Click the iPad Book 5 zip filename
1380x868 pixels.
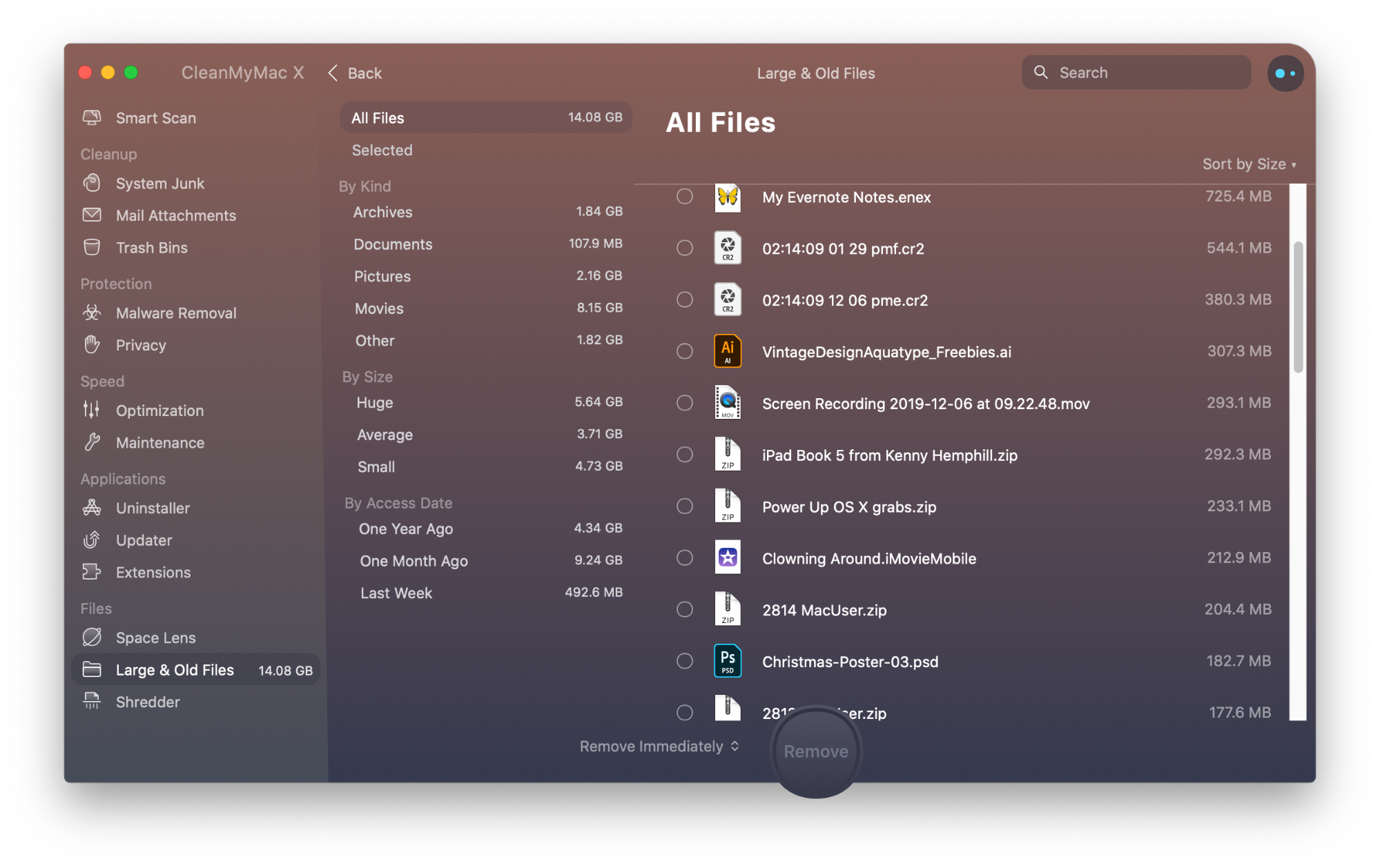889,455
